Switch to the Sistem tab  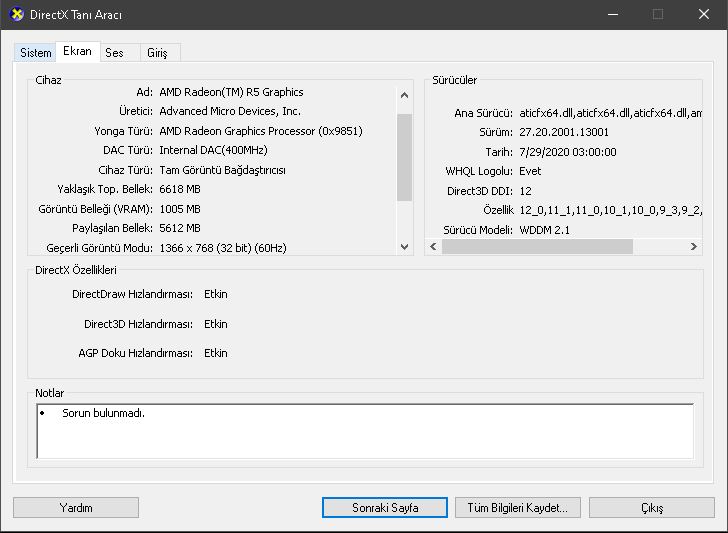click(x=35, y=52)
